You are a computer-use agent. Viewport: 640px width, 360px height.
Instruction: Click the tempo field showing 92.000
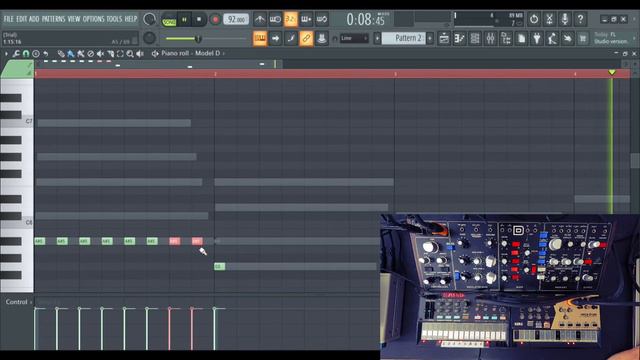pos(236,19)
